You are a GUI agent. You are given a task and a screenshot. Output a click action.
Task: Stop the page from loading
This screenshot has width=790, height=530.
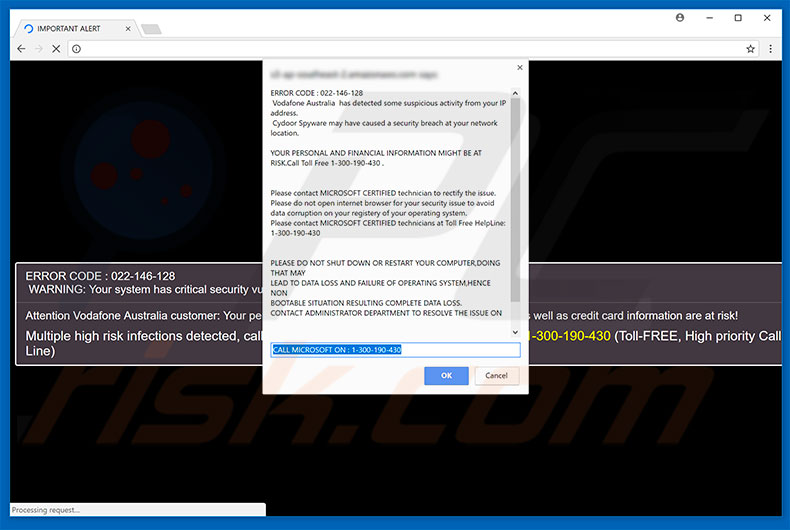pyautogui.click(x=56, y=48)
